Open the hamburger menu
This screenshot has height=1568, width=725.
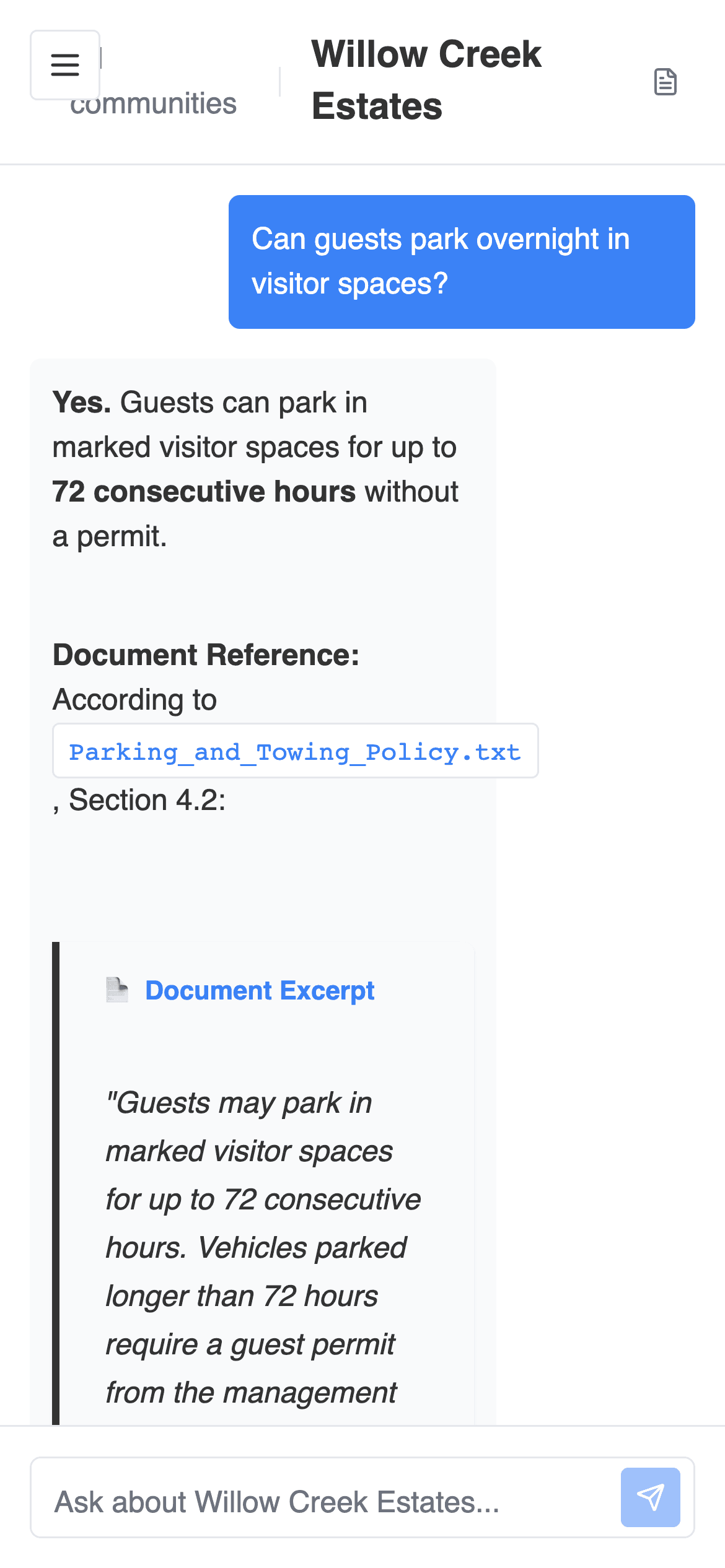coord(65,65)
